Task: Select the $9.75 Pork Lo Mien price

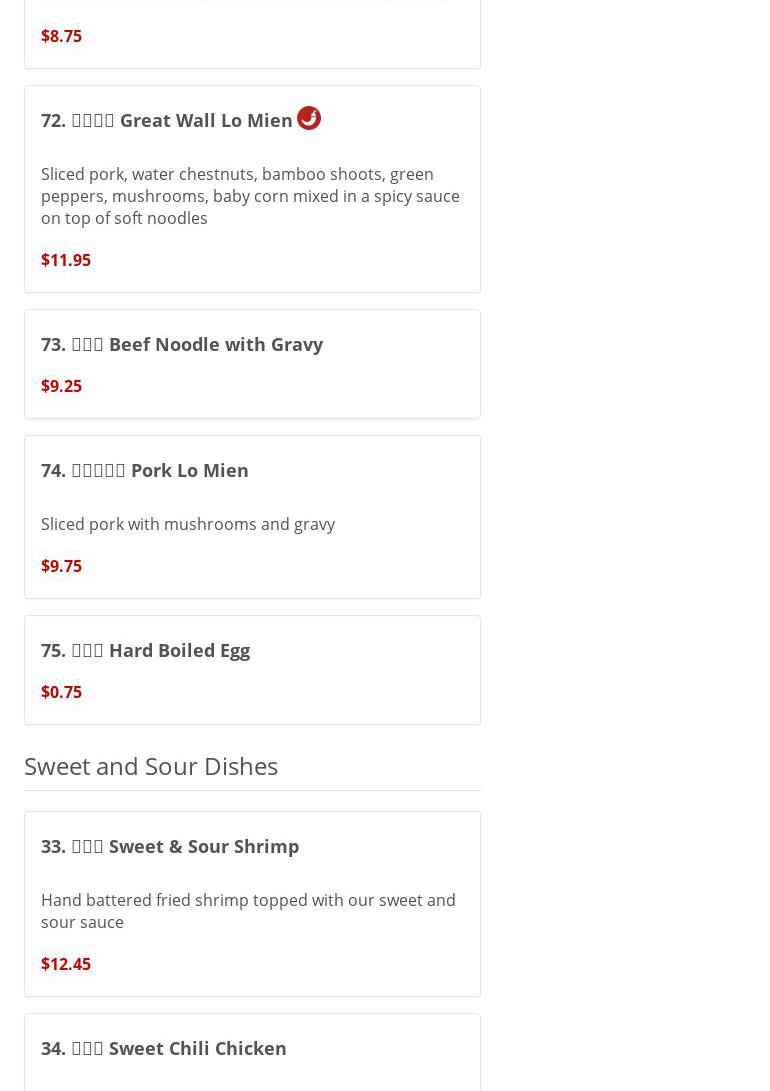Action: click(61, 566)
